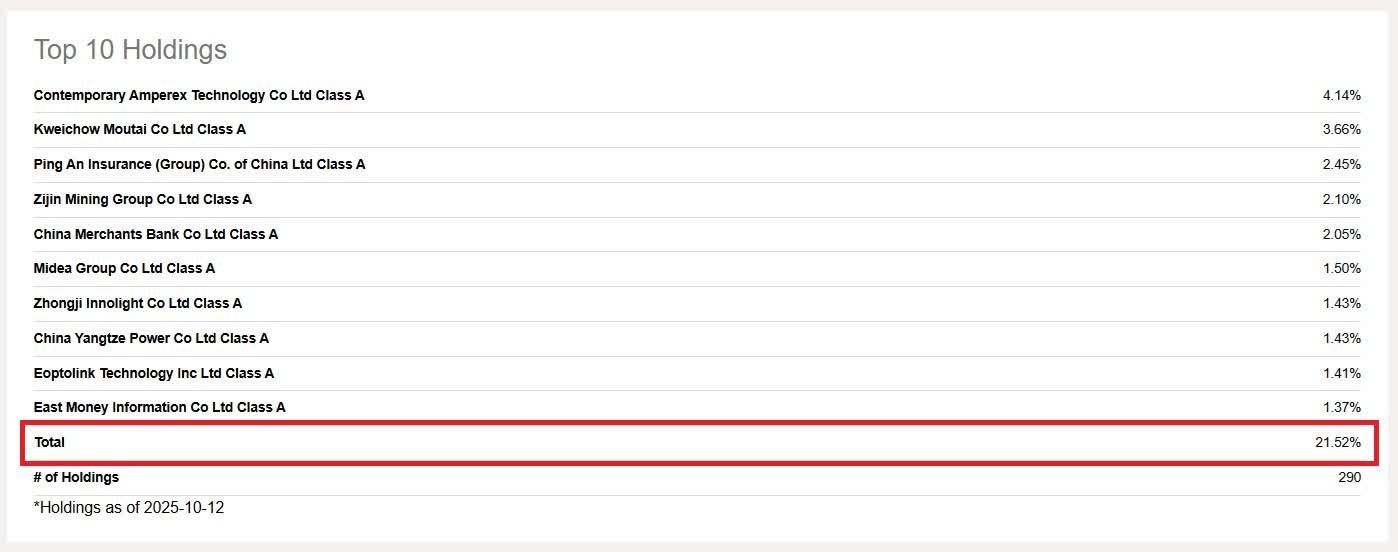Open Ping An Insurance holding row
Viewport: 1398px width, 552px height.
(199, 164)
